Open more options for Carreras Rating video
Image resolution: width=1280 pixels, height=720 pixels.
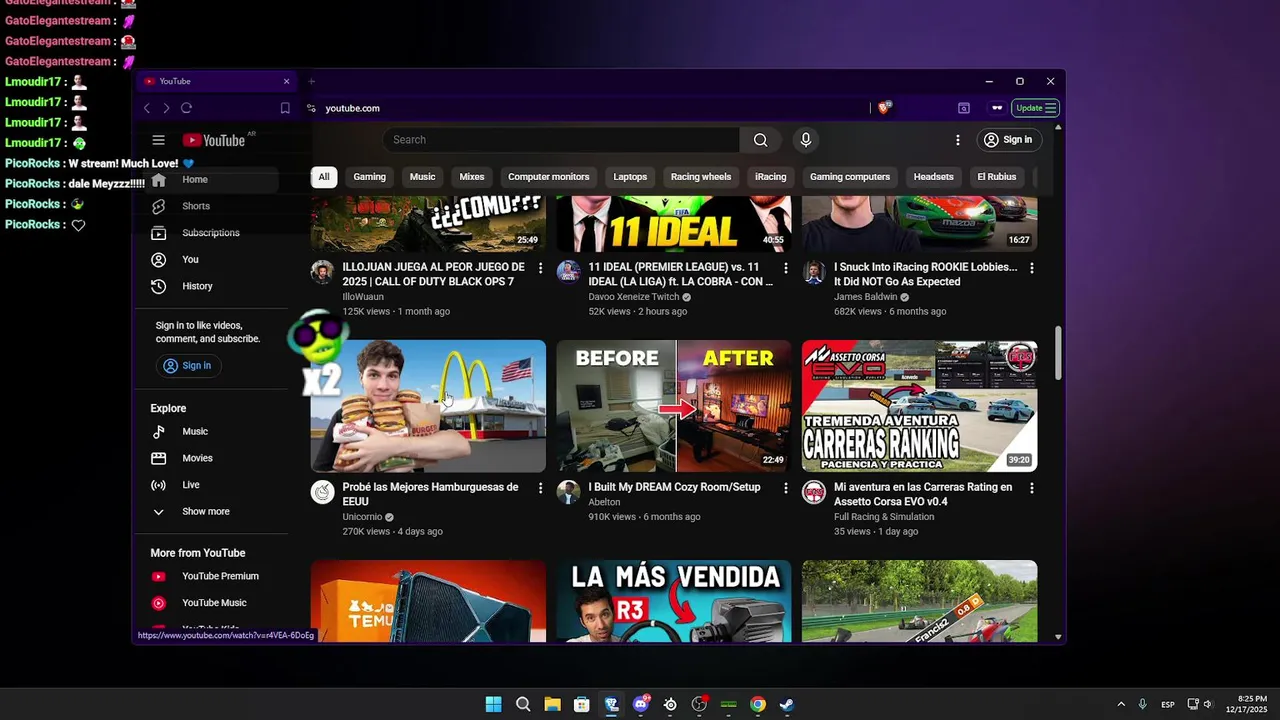(1031, 488)
